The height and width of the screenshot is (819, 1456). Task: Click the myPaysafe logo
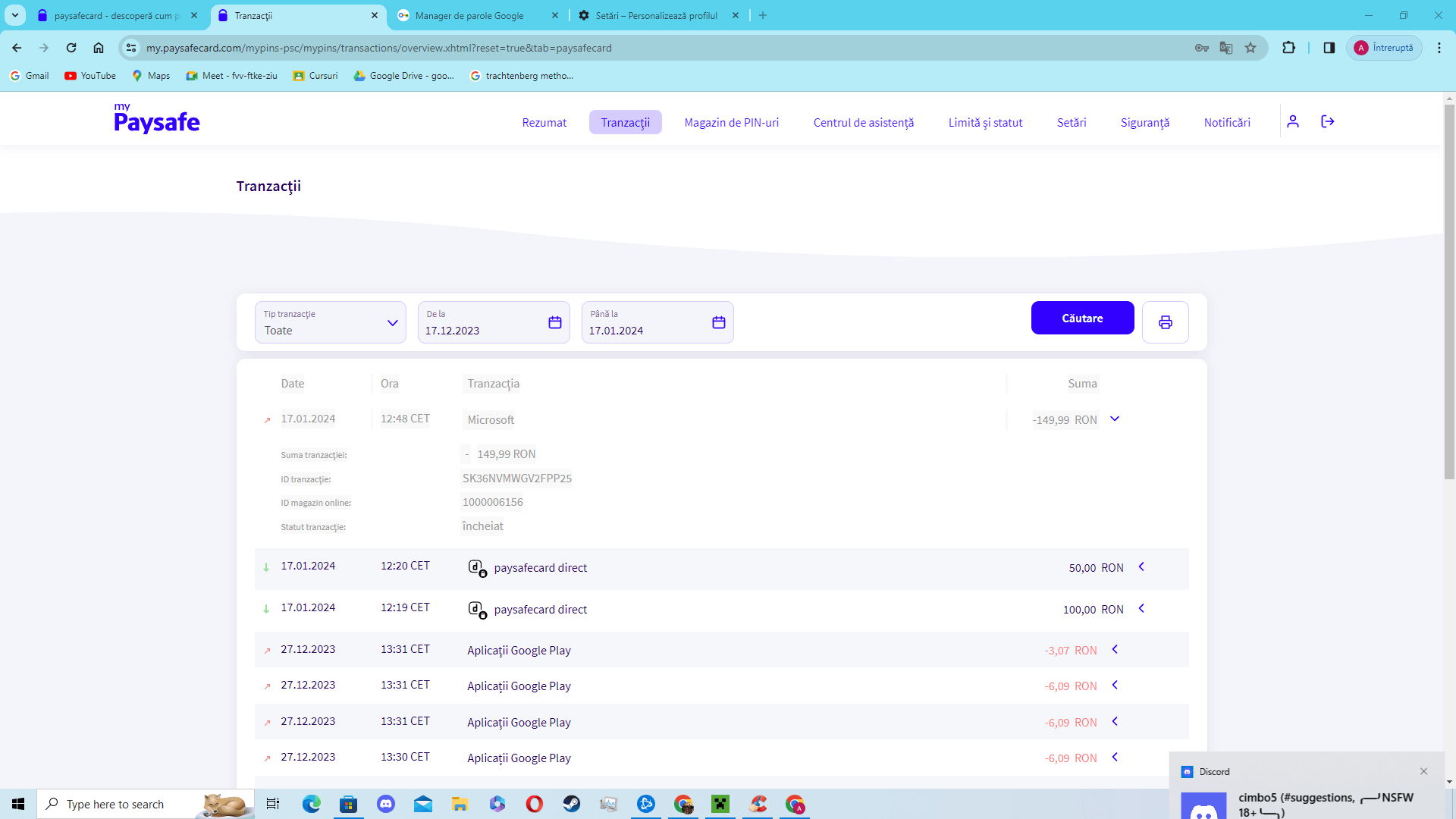(x=157, y=119)
